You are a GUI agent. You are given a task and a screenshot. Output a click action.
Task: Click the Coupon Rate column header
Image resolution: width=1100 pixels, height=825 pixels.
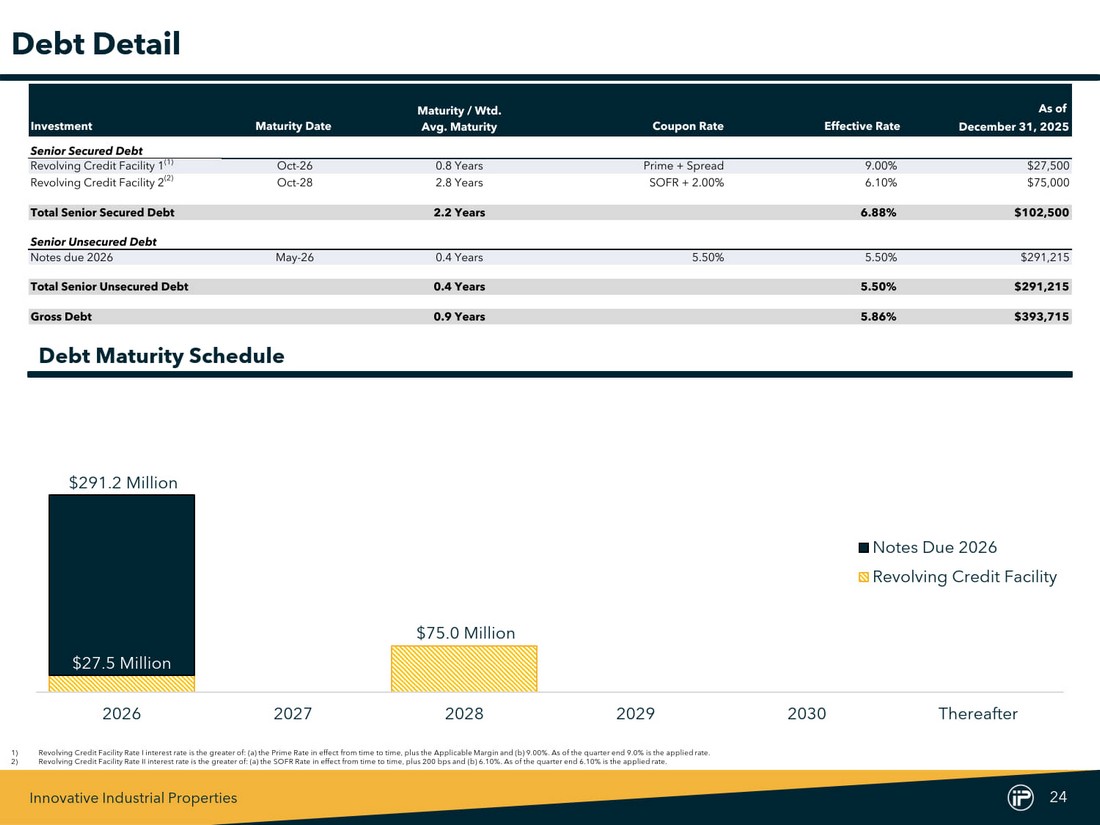(x=688, y=126)
